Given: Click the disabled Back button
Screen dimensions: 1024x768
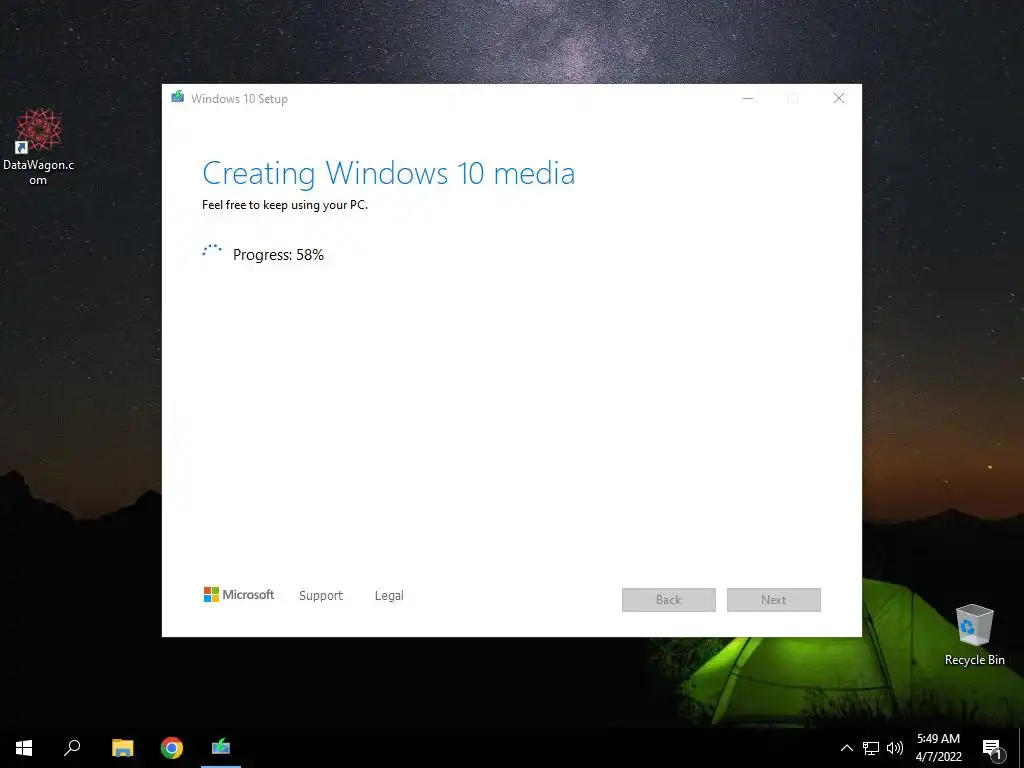Looking at the screenshot, I should click(669, 600).
